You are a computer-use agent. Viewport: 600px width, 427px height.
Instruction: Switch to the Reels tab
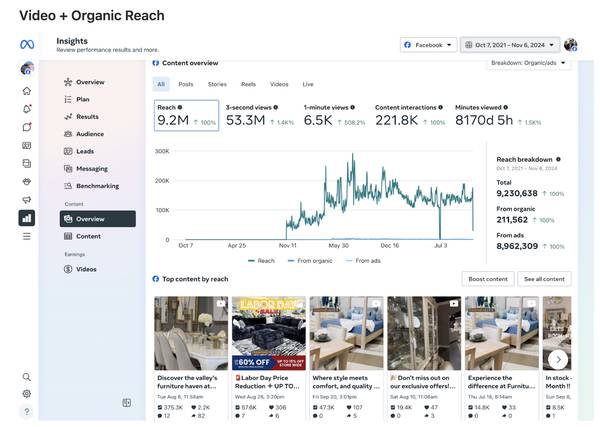248,84
